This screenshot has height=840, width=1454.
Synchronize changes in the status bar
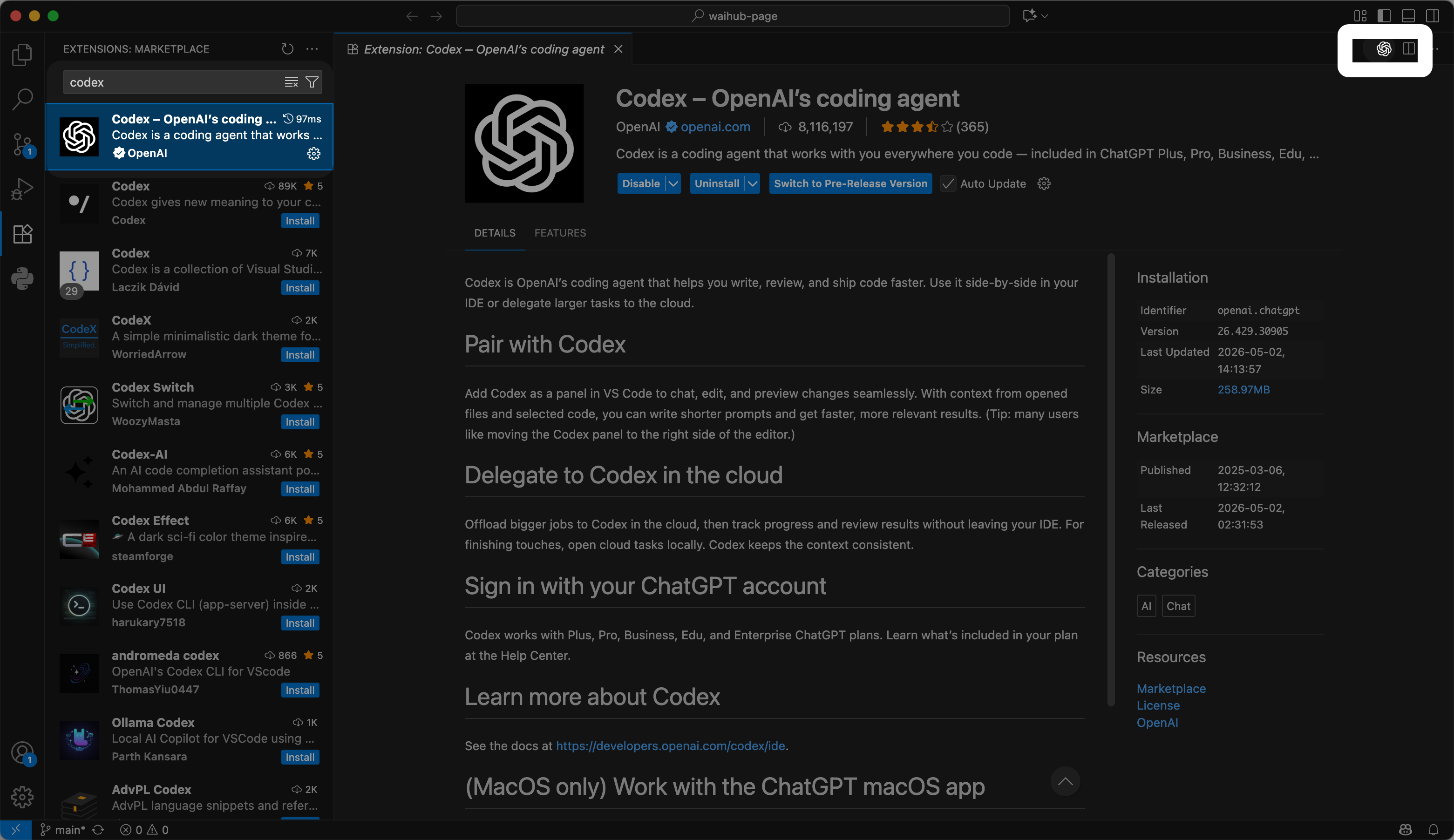[x=98, y=830]
